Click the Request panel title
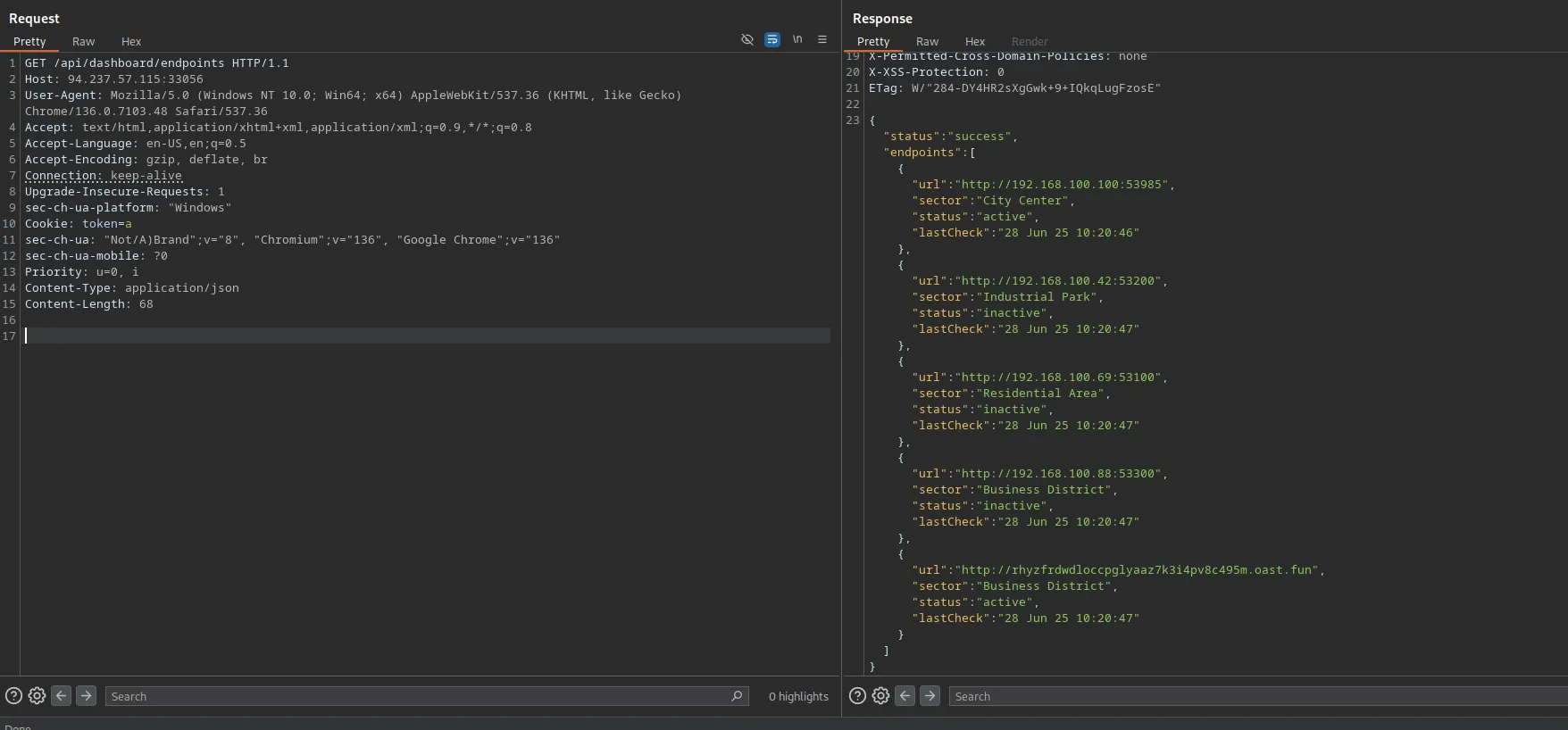 tap(34, 19)
